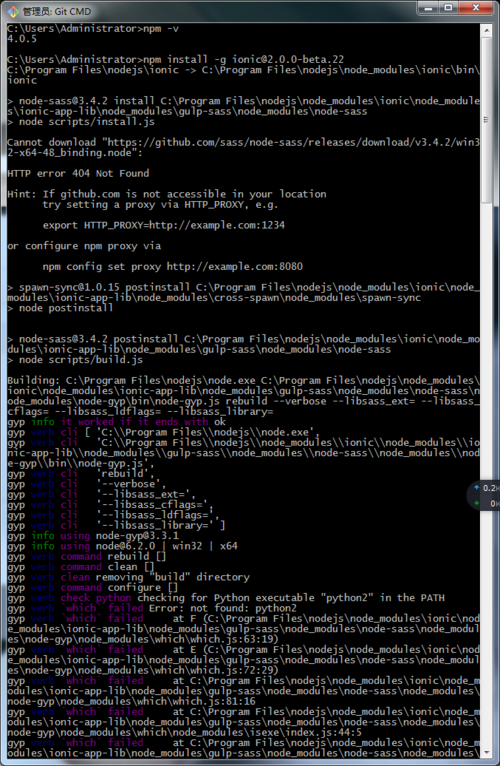Viewport: 500px width, 766px height.
Task: Click 'gyp verb command rebuild []' line
Action: pyautogui.click(x=87, y=556)
